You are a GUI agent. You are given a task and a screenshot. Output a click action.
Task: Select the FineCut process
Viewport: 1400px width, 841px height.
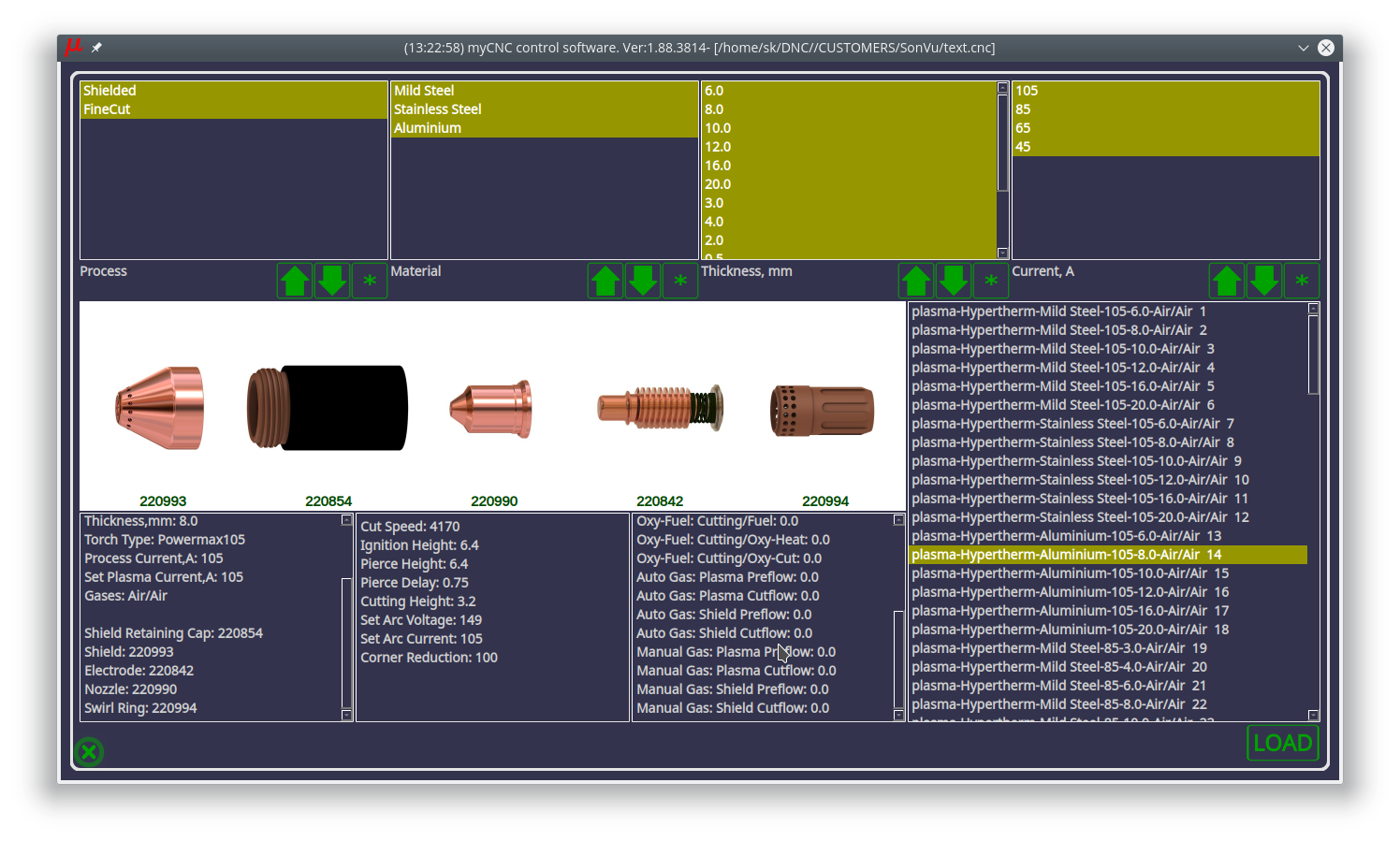coord(234,109)
